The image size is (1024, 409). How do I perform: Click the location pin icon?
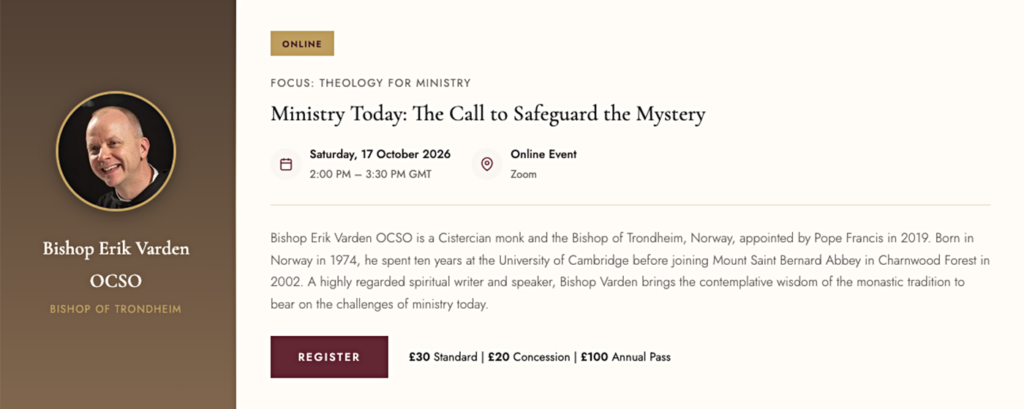pyautogui.click(x=487, y=164)
